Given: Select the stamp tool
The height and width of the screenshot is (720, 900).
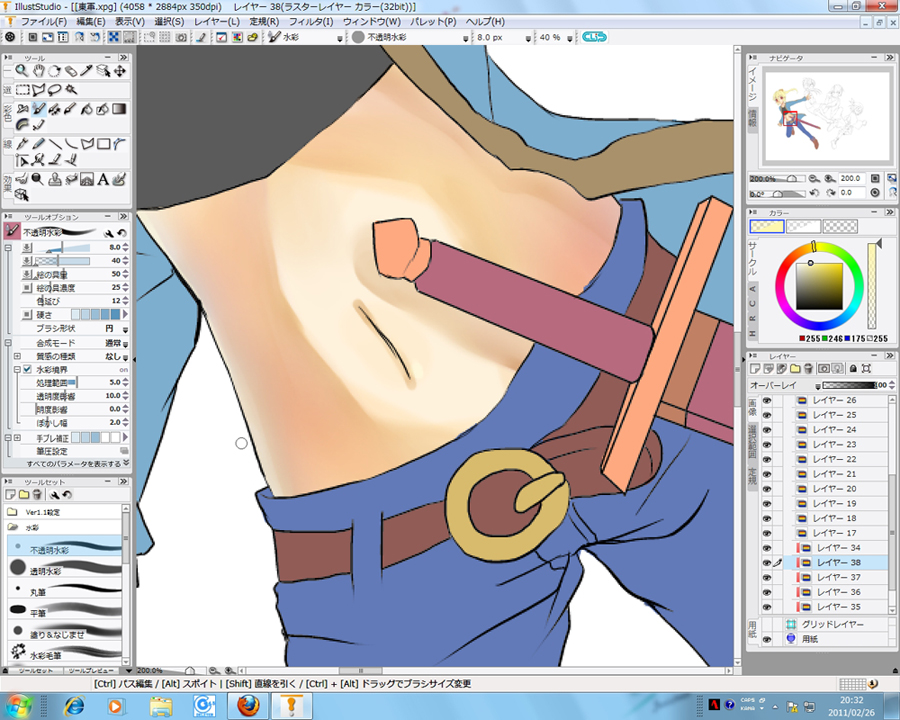Looking at the screenshot, I should [55, 180].
